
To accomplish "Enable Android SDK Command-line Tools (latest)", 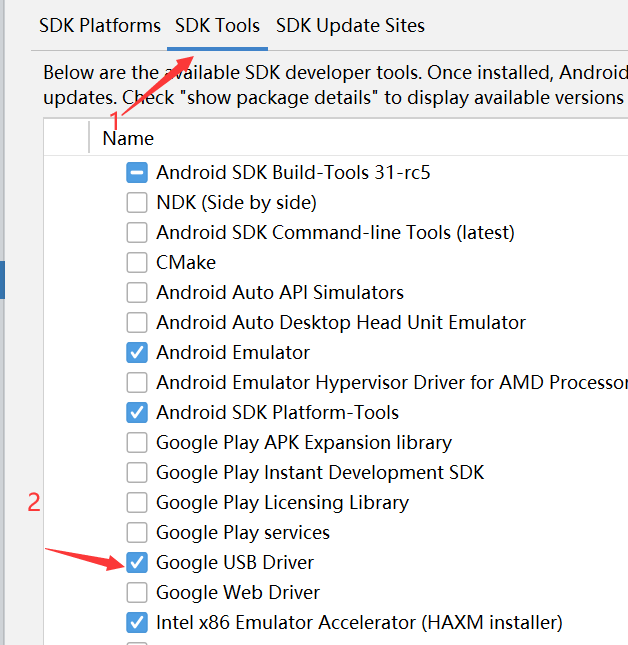I will click(x=137, y=232).
